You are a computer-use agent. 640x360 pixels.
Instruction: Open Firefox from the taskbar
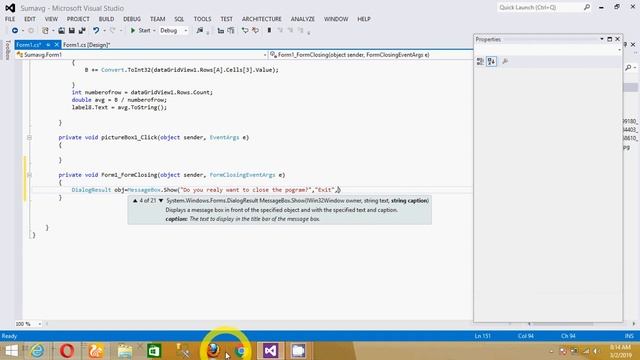pos(213,351)
